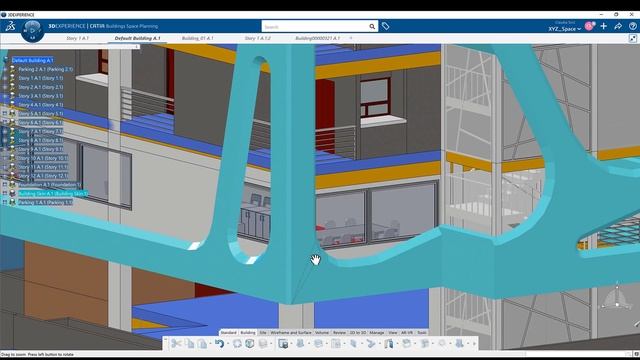Open the Volume toolbar section
Image resolution: width=640 pixels, height=360 pixels.
click(x=322, y=333)
